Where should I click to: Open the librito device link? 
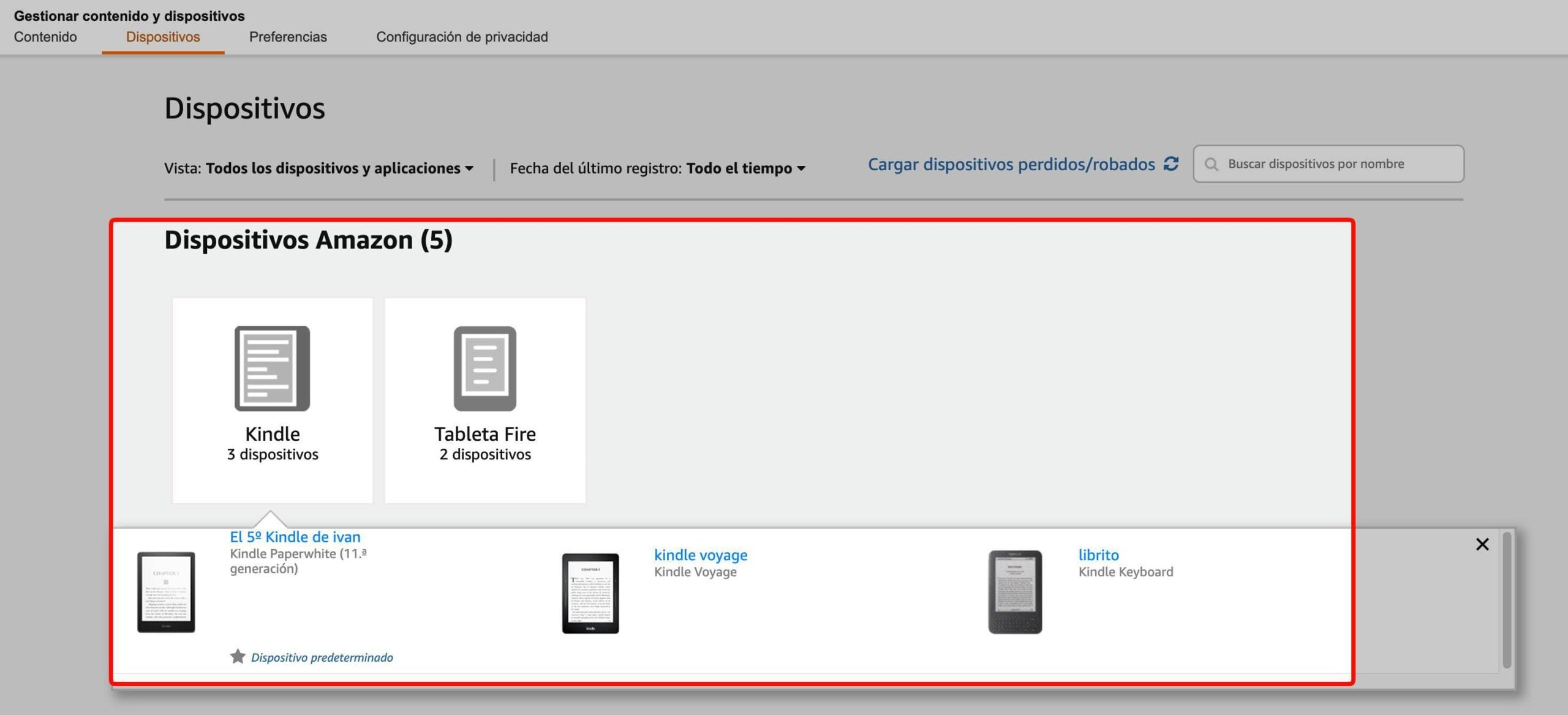(x=1098, y=555)
